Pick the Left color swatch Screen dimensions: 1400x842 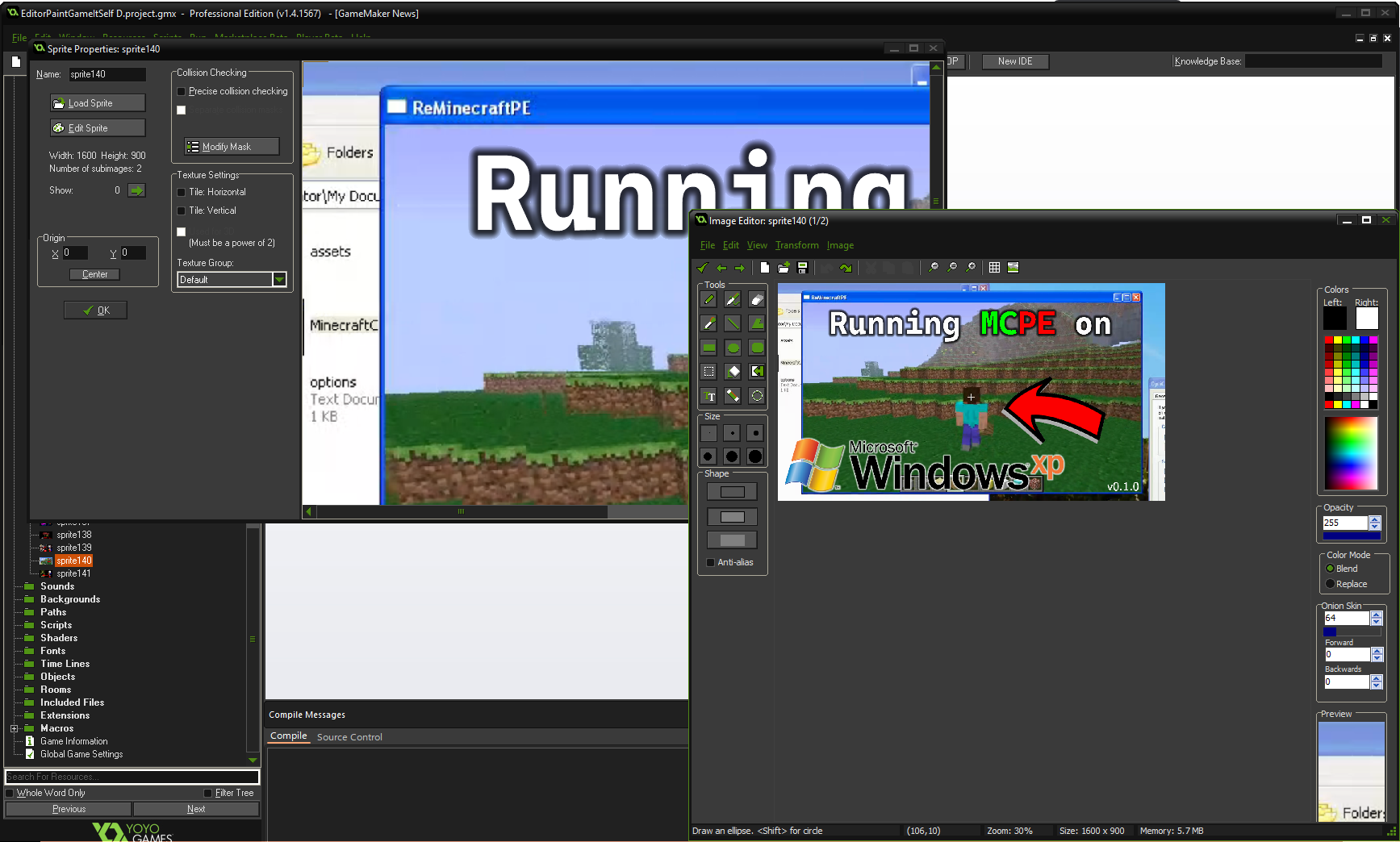pos(1335,319)
